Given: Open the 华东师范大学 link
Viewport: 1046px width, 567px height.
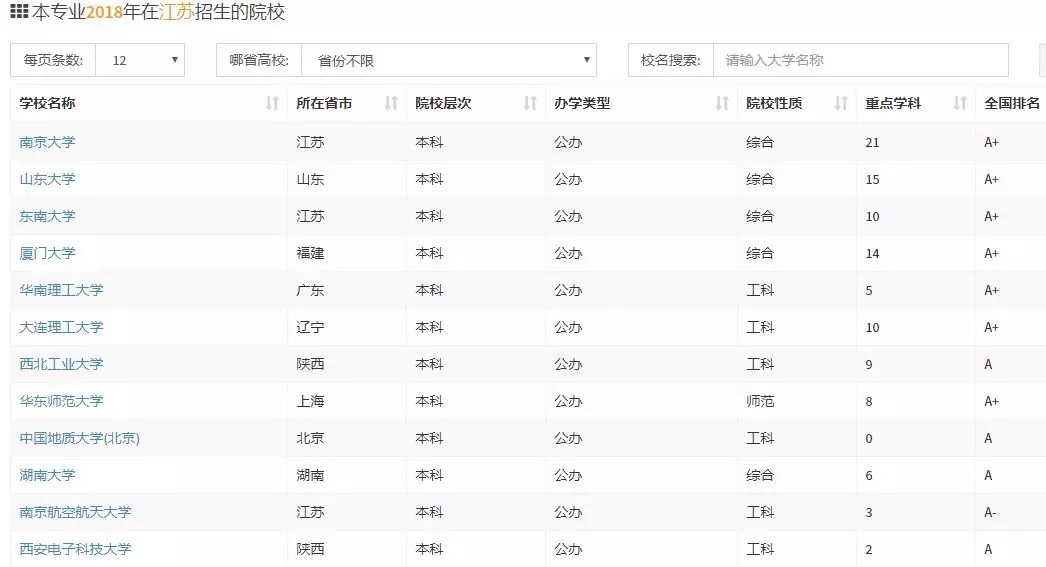Looking at the screenshot, I should (61, 401).
